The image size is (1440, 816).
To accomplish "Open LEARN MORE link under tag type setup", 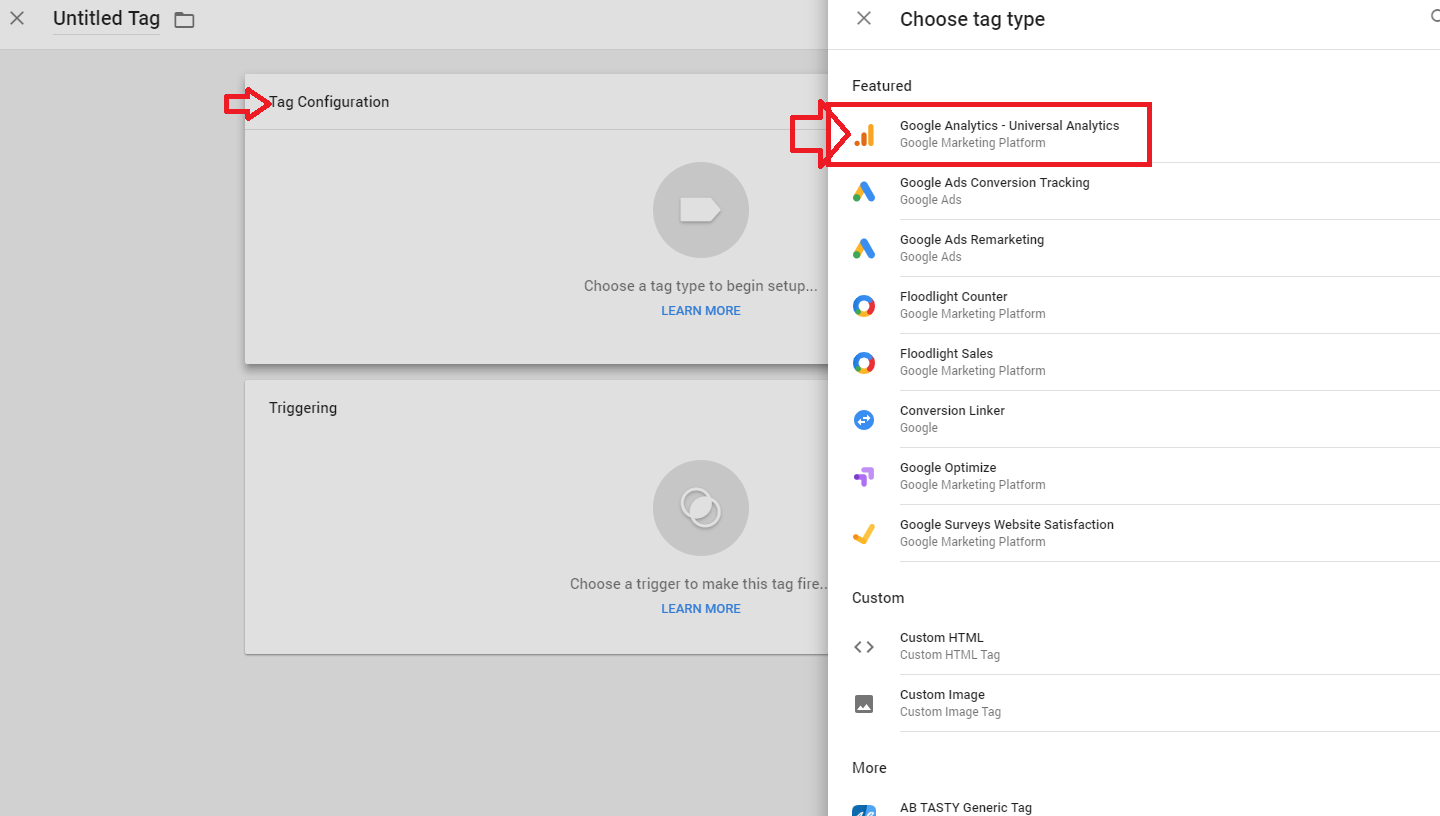I will pos(701,311).
